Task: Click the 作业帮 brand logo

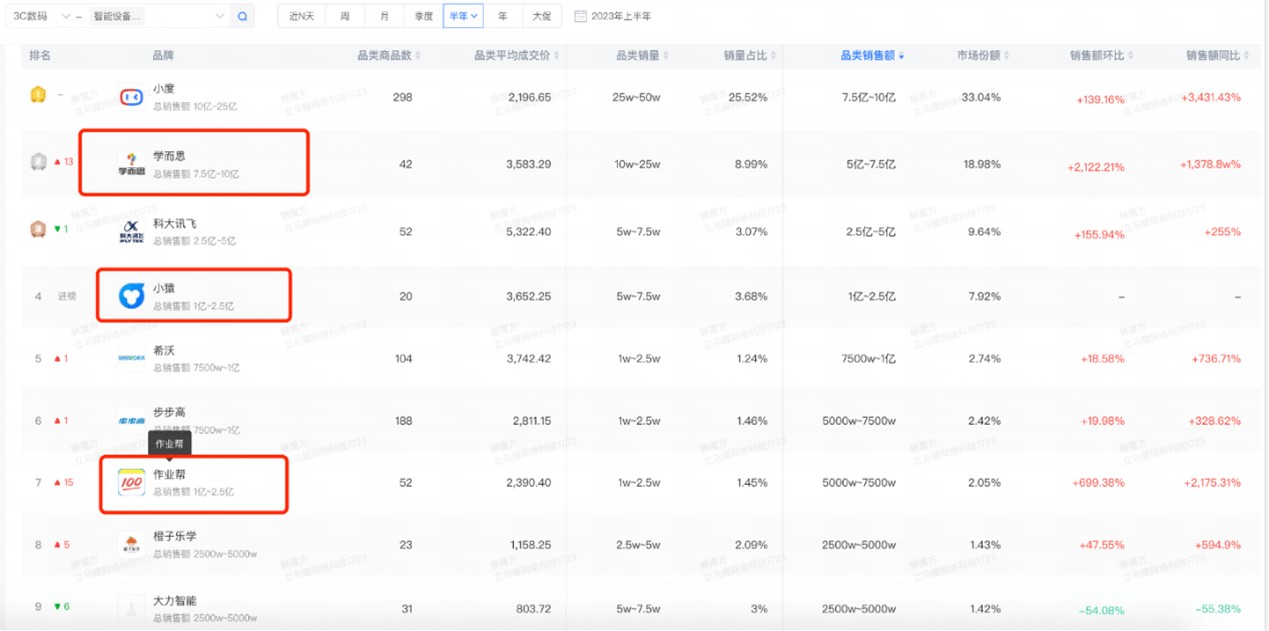Action: click(x=131, y=483)
